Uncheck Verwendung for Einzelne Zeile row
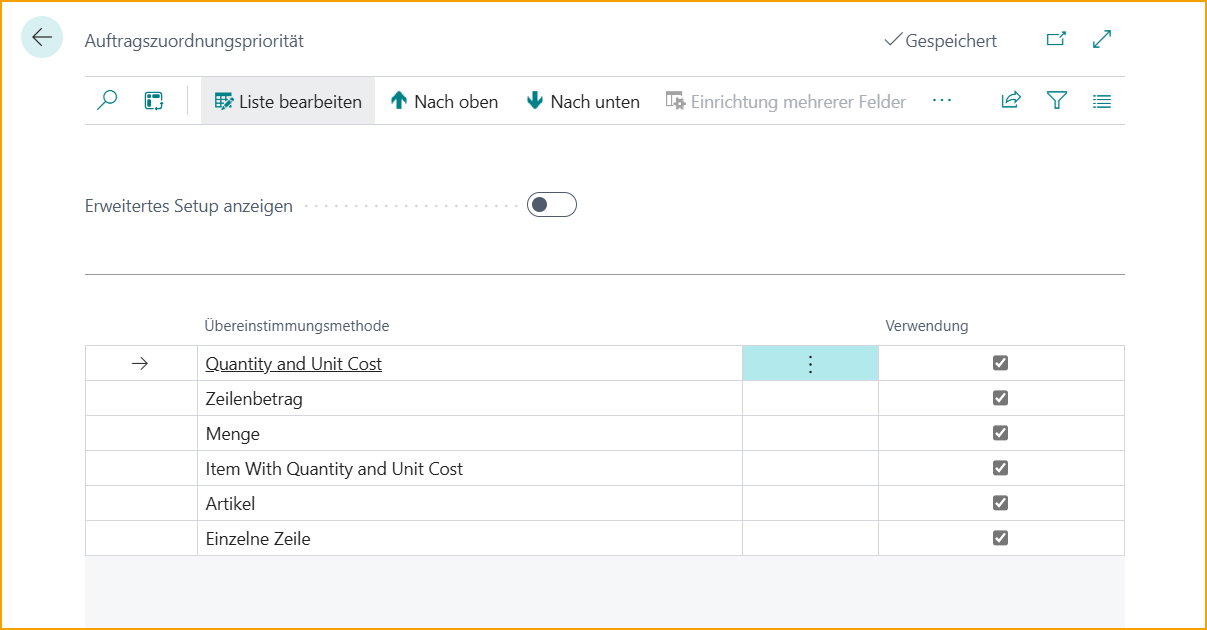1207x630 pixels. click(x=1000, y=538)
